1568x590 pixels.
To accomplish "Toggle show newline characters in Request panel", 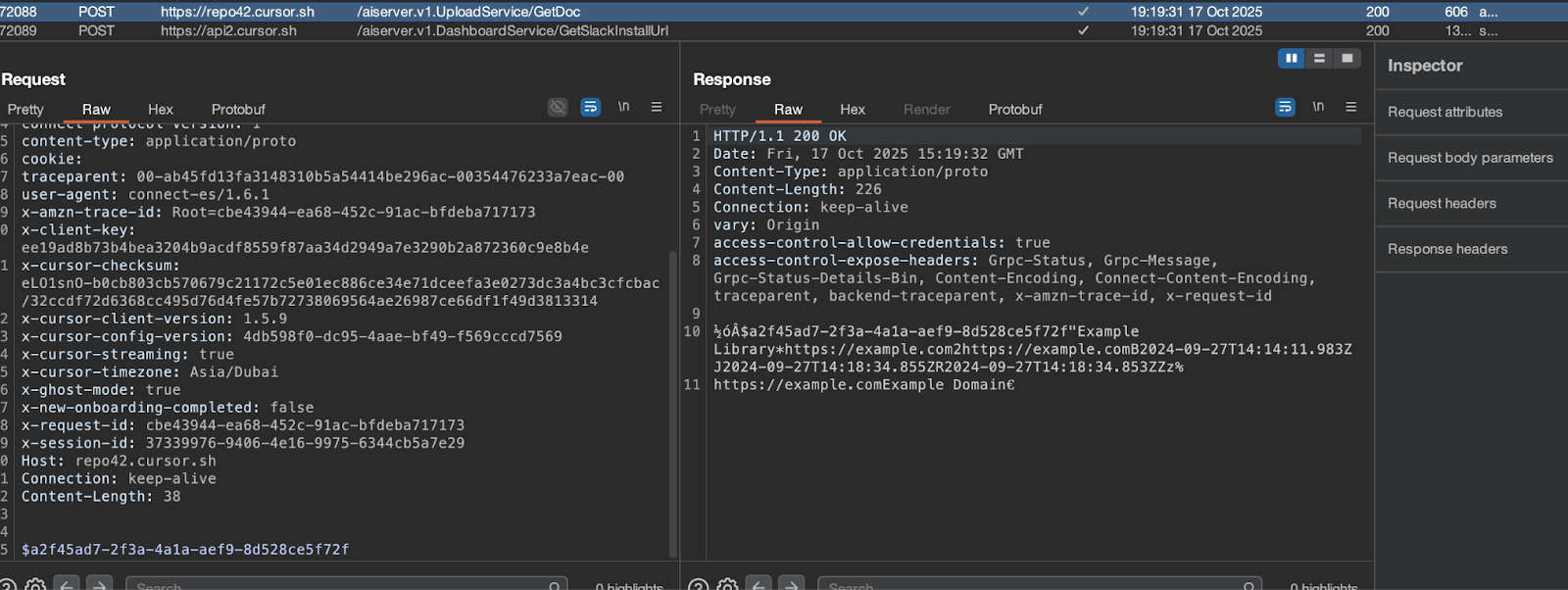I will (x=623, y=107).
